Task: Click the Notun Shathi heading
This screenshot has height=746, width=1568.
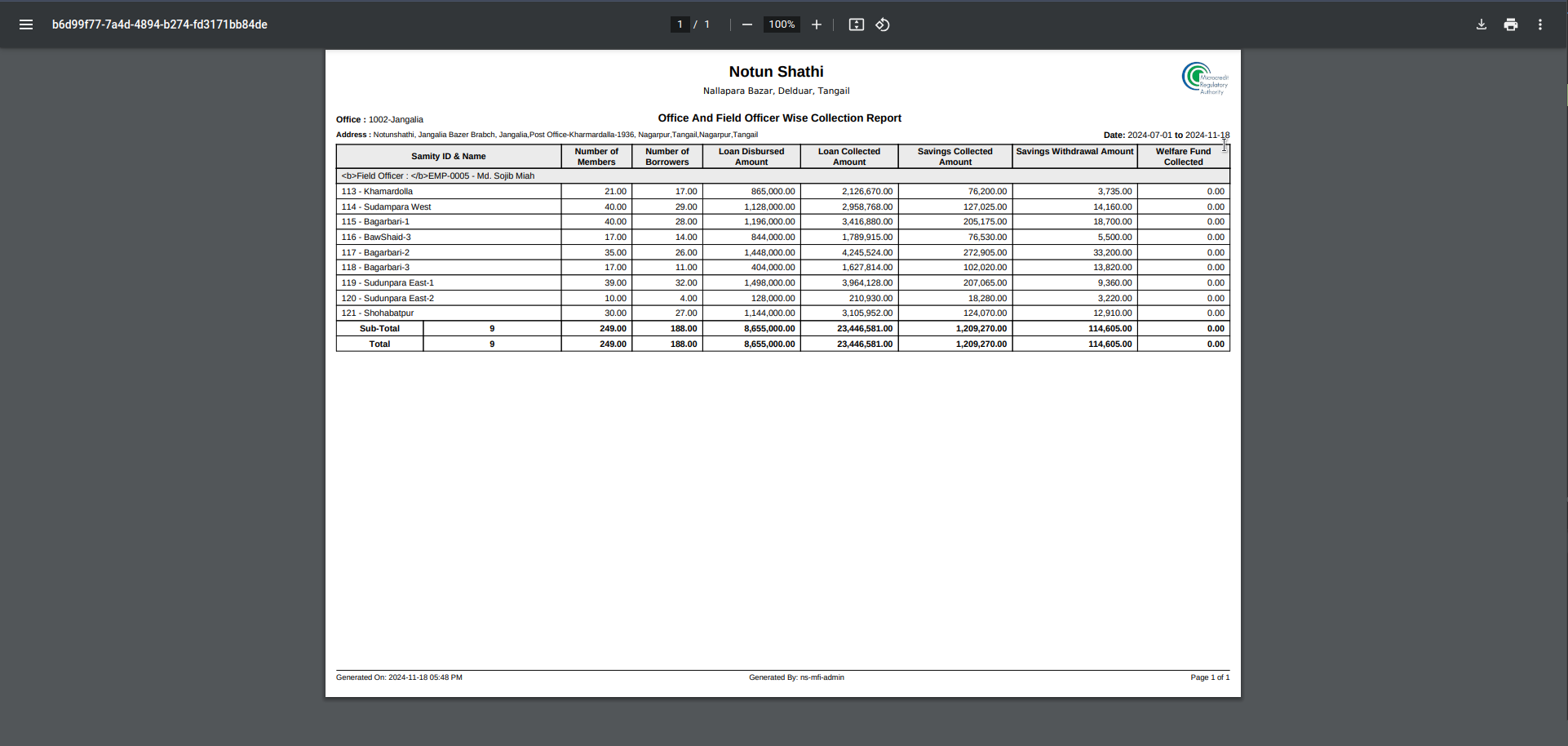Action: coord(776,72)
